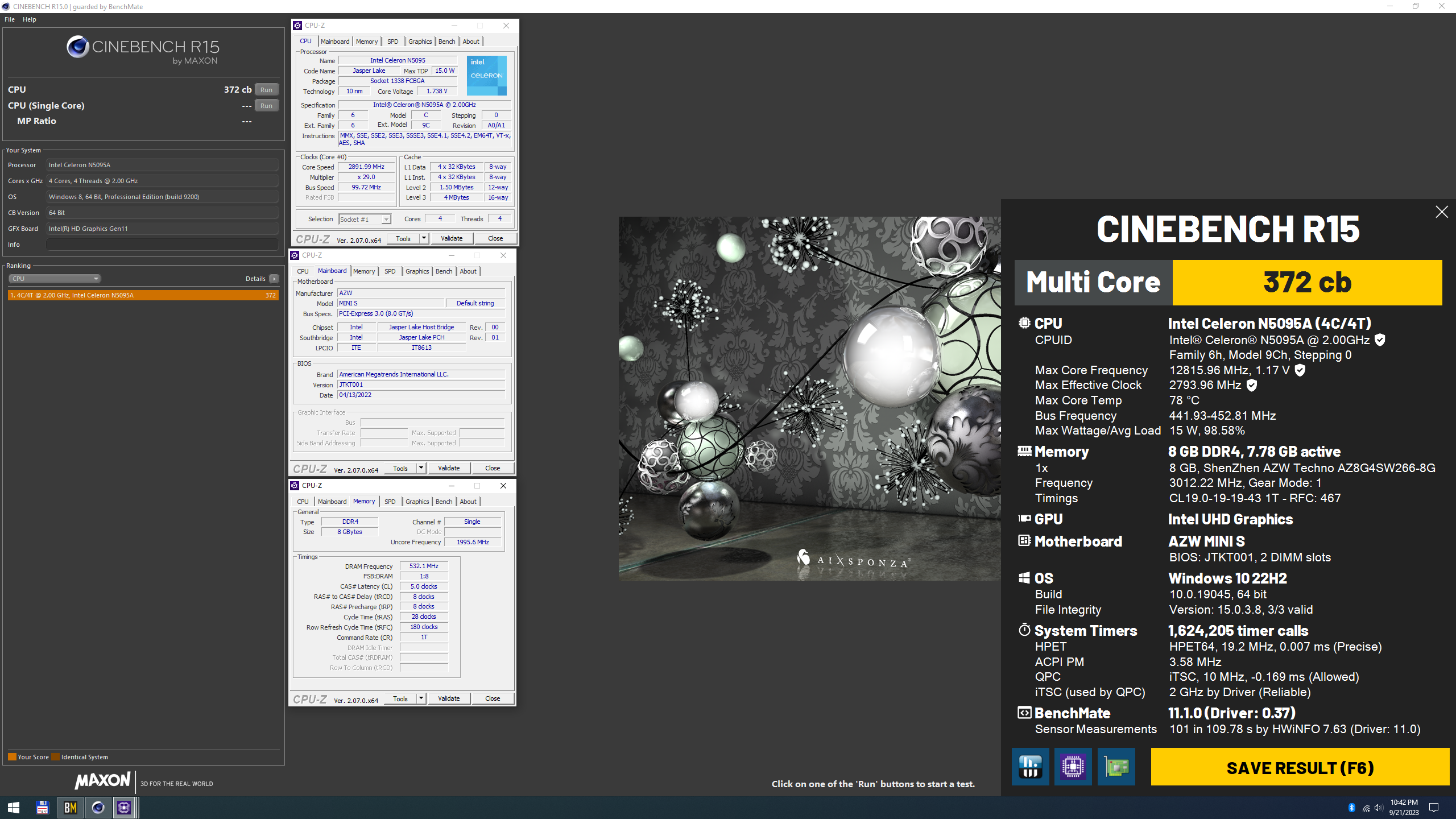The image size is (1456, 819).
Task: Open About tab in Memory CPU-Z window
Action: (468, 502)
